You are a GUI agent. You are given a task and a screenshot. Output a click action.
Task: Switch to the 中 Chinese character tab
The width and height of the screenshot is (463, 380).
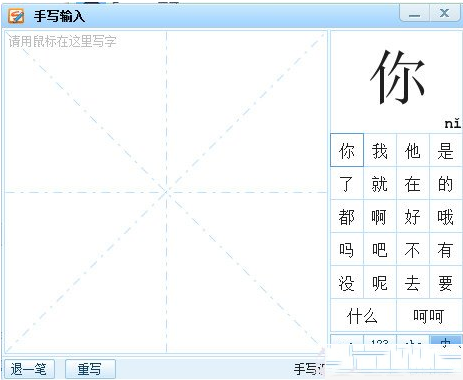446,341
